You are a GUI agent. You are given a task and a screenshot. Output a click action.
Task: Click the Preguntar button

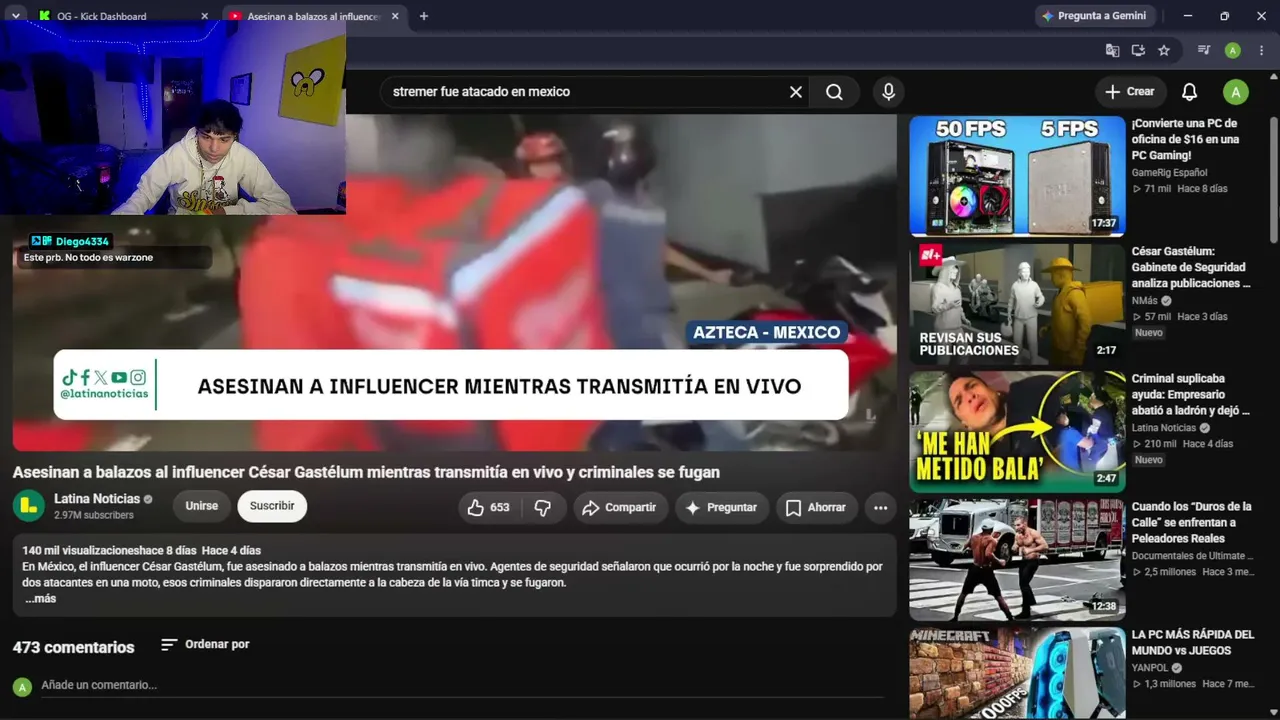pos(722,507)
